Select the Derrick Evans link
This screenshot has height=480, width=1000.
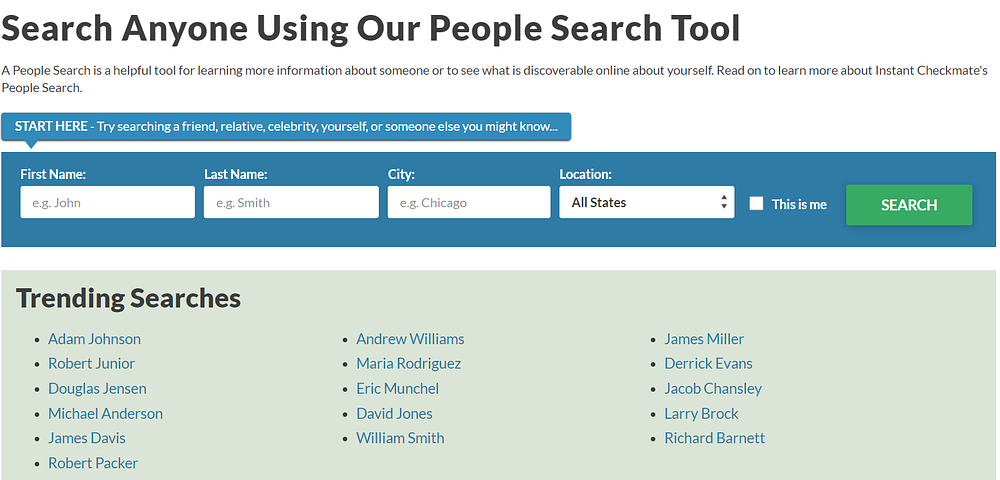pyautogui.click(x=708, y=363)
